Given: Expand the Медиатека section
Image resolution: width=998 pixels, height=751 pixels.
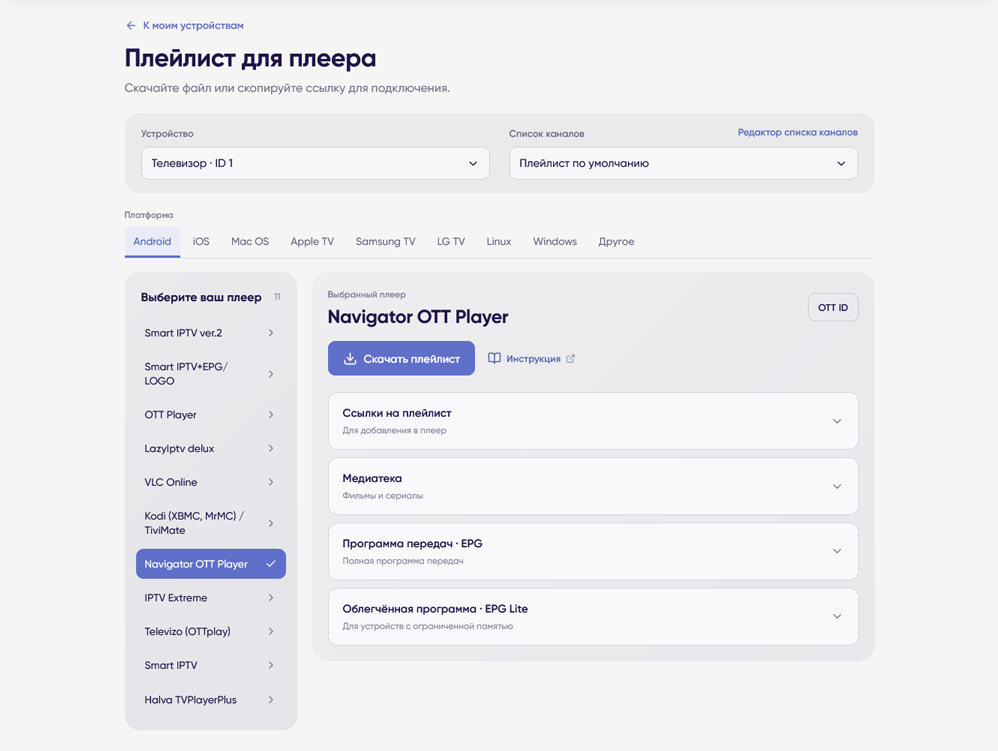Looking at the screenshot, I should click(x=593, y=486).
